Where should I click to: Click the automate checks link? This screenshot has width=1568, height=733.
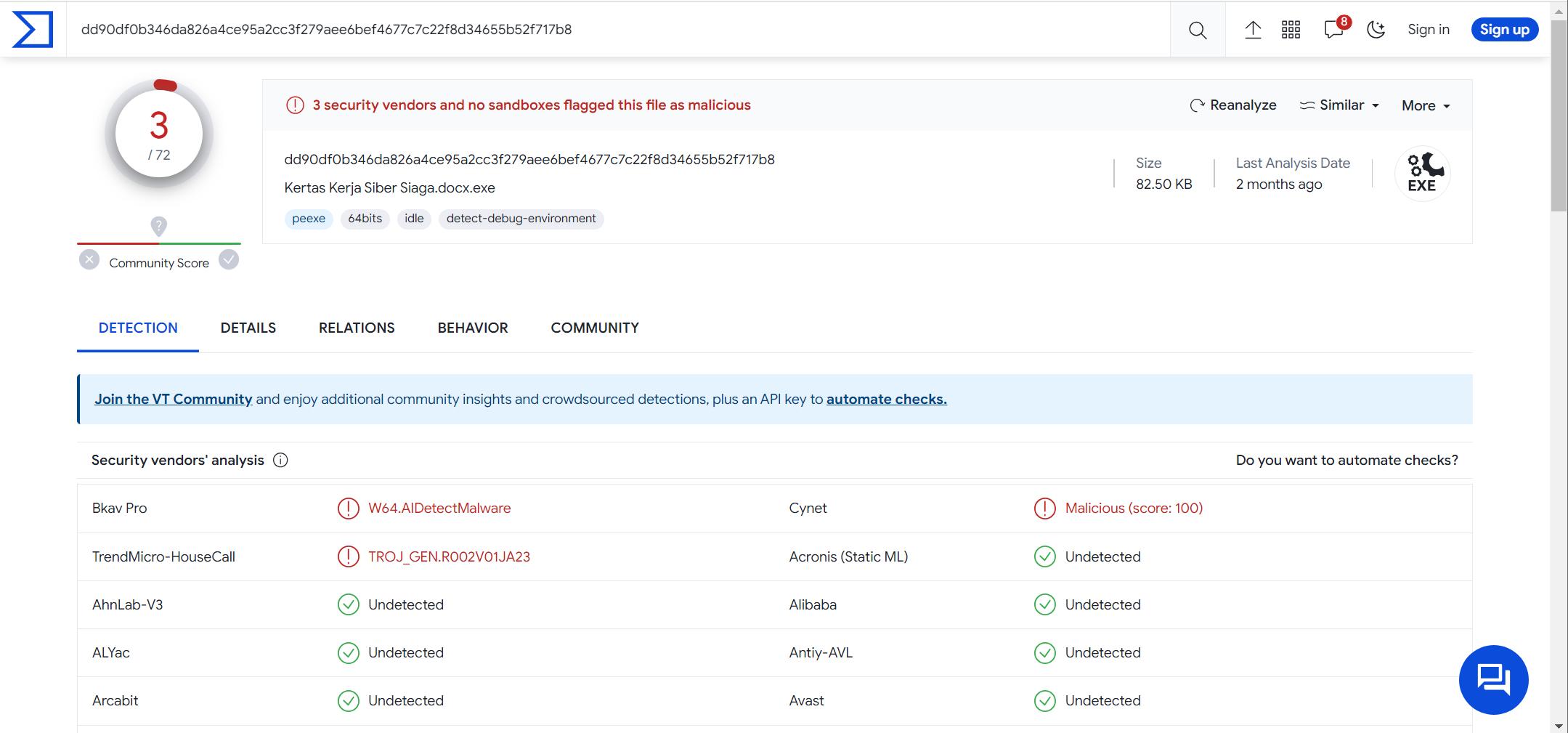click(886, 399)
